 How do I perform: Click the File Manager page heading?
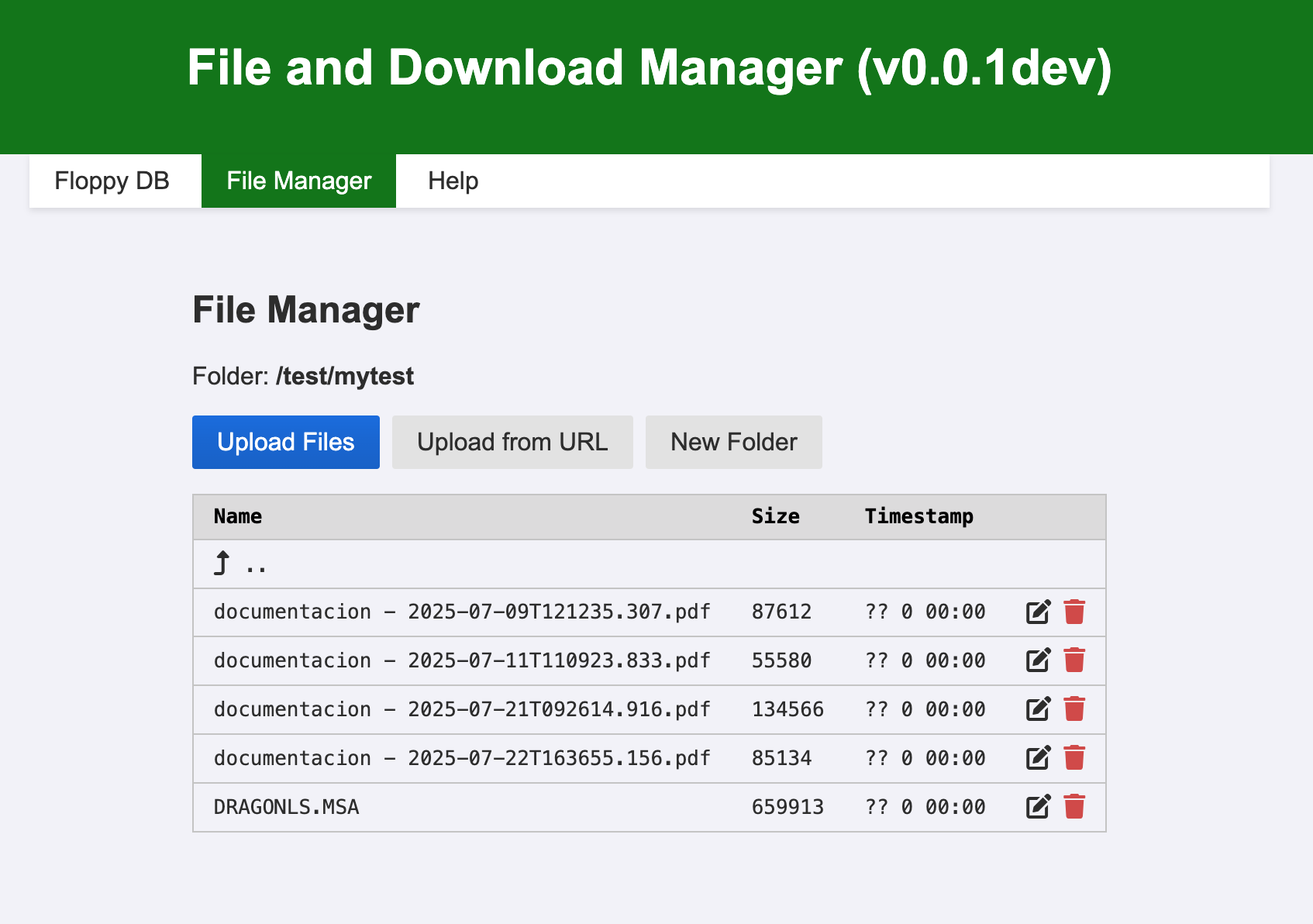point(306,310)
